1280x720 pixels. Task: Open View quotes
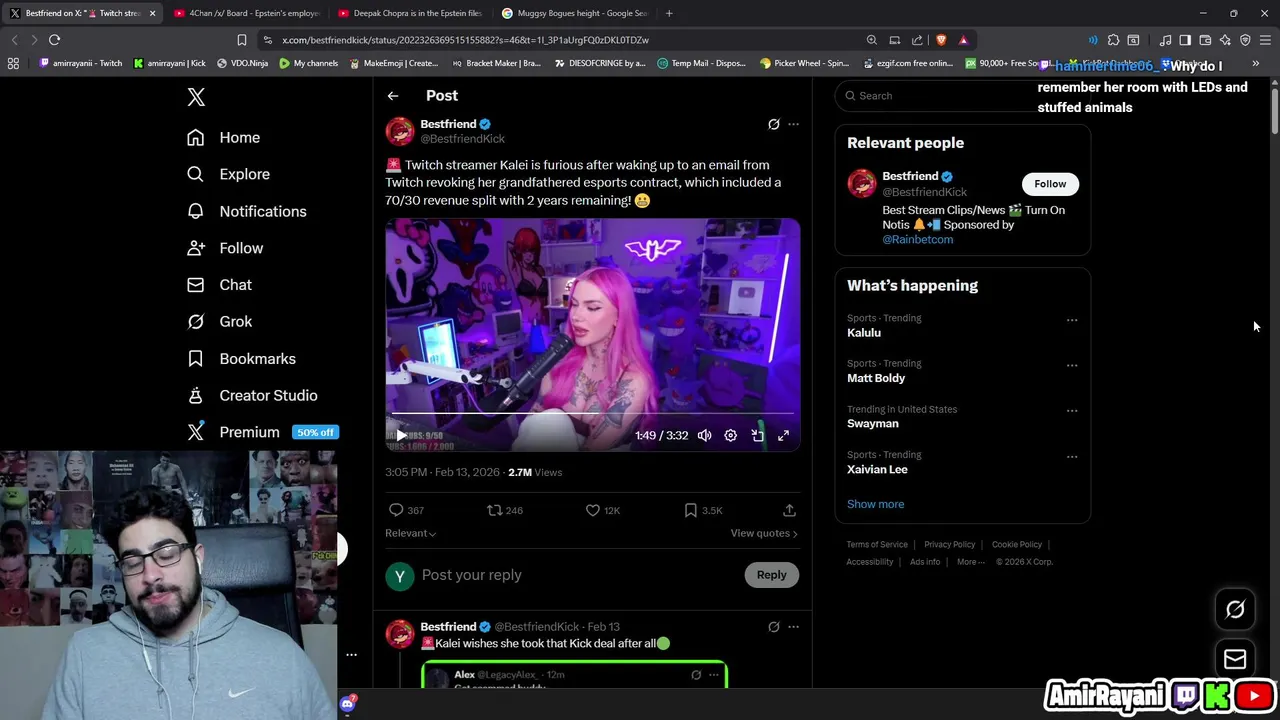[x=764, y=533]
